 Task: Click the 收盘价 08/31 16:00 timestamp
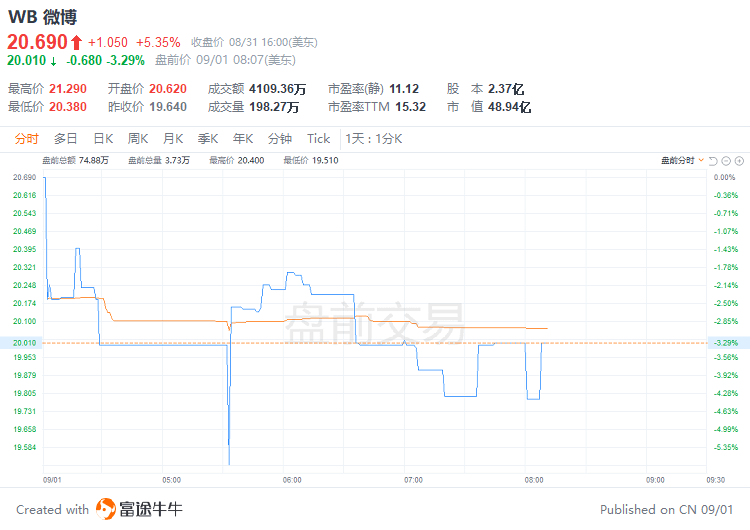click(x=254, y=43)
